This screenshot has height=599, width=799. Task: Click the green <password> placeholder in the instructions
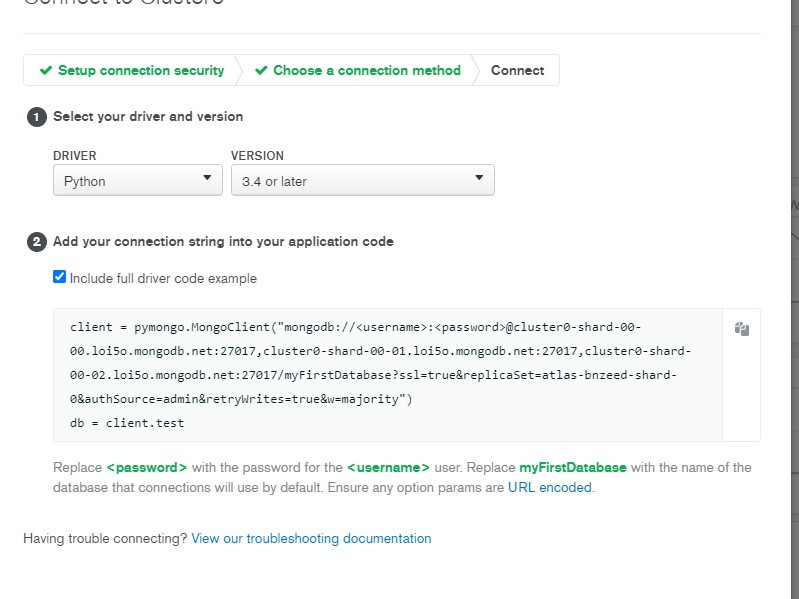coord(147,467)
